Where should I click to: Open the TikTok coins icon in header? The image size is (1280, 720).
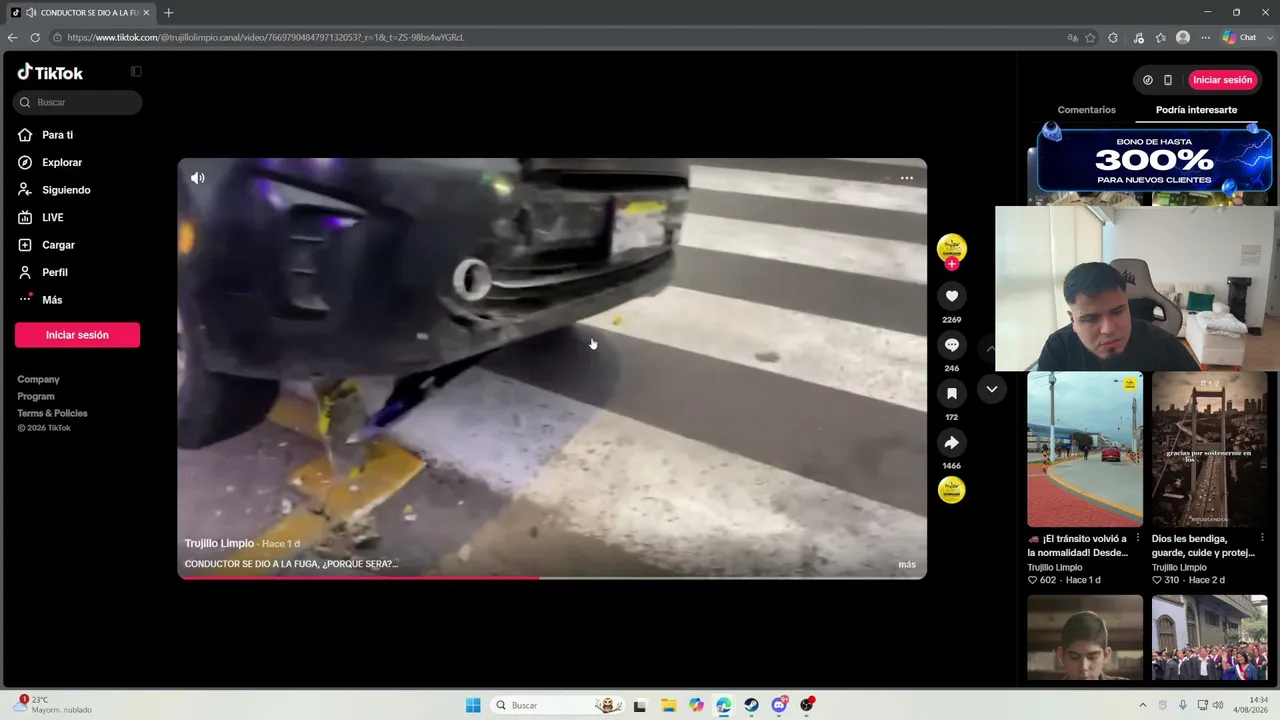pos(1148,80)
